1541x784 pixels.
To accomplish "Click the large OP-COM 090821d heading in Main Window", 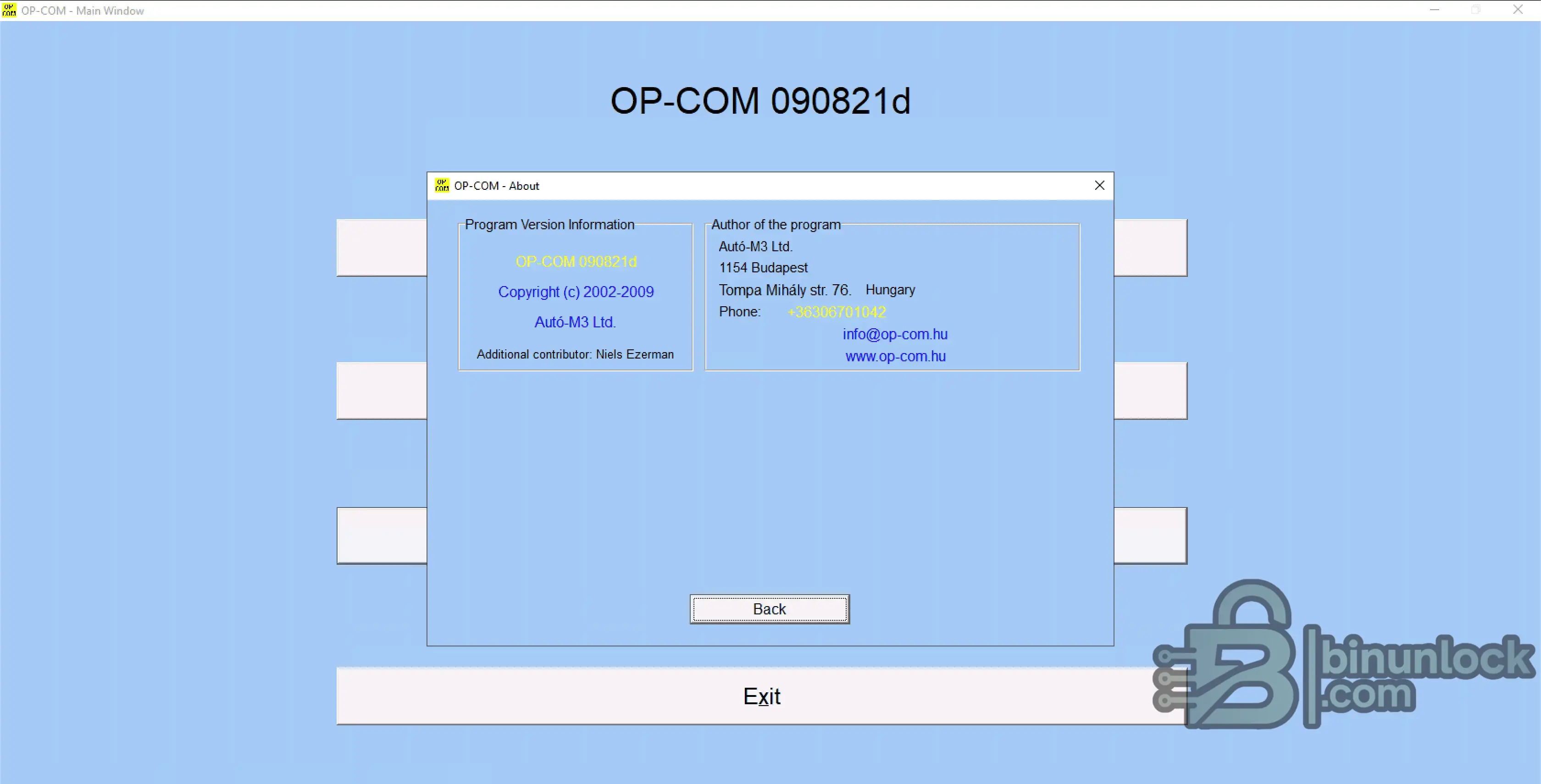I will pyautogui.click(x=760, y=100).
